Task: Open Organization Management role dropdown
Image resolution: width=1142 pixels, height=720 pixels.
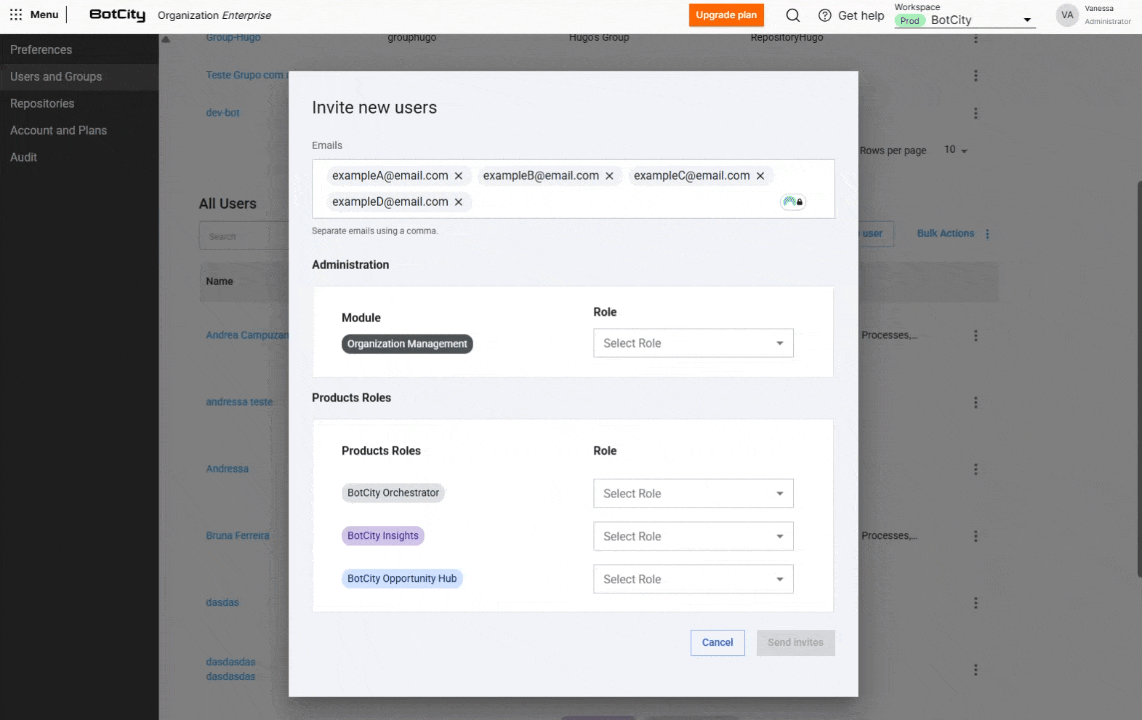Action: pos(693,343)
